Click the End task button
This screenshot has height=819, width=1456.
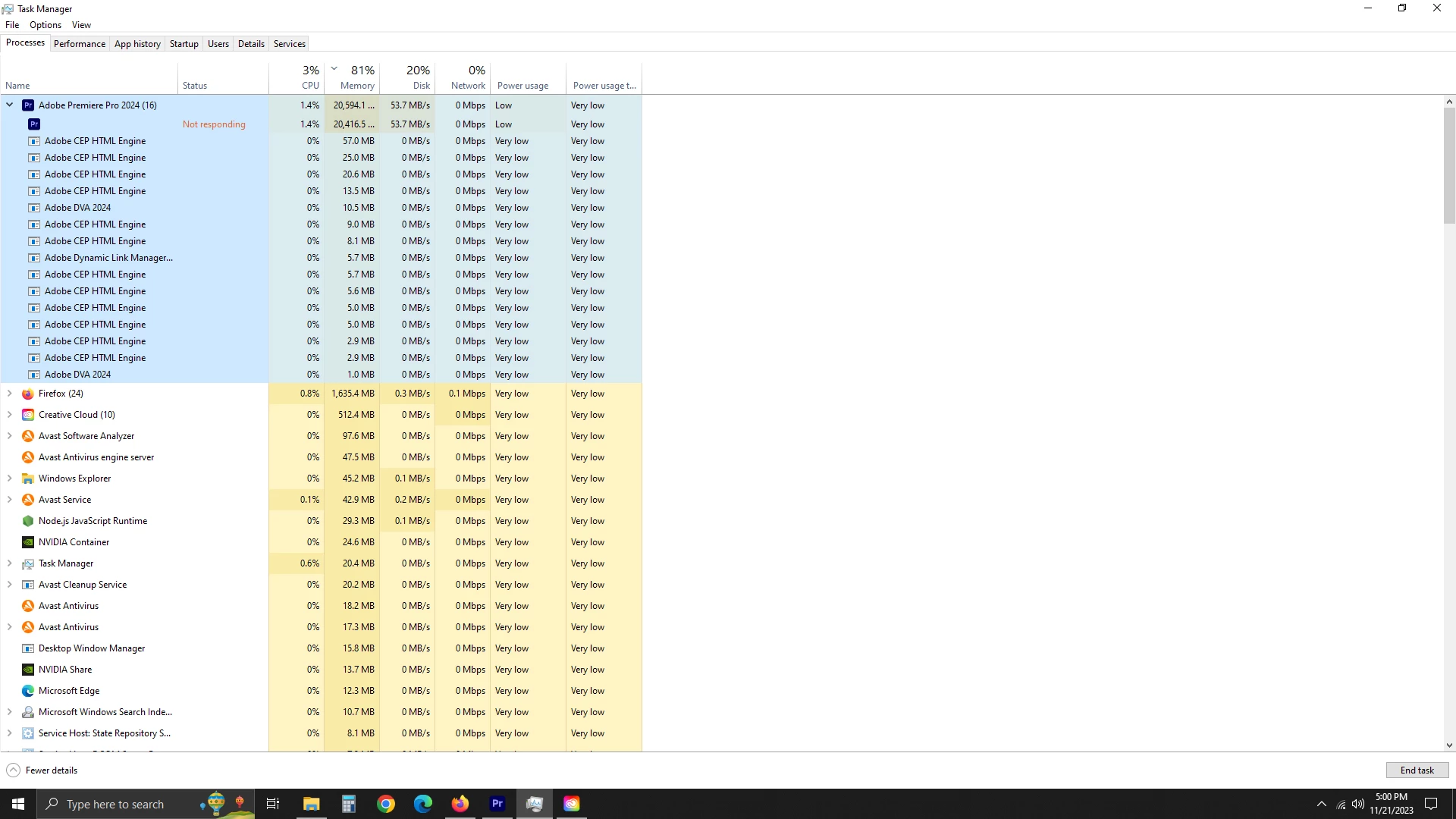coord(1417,770)
